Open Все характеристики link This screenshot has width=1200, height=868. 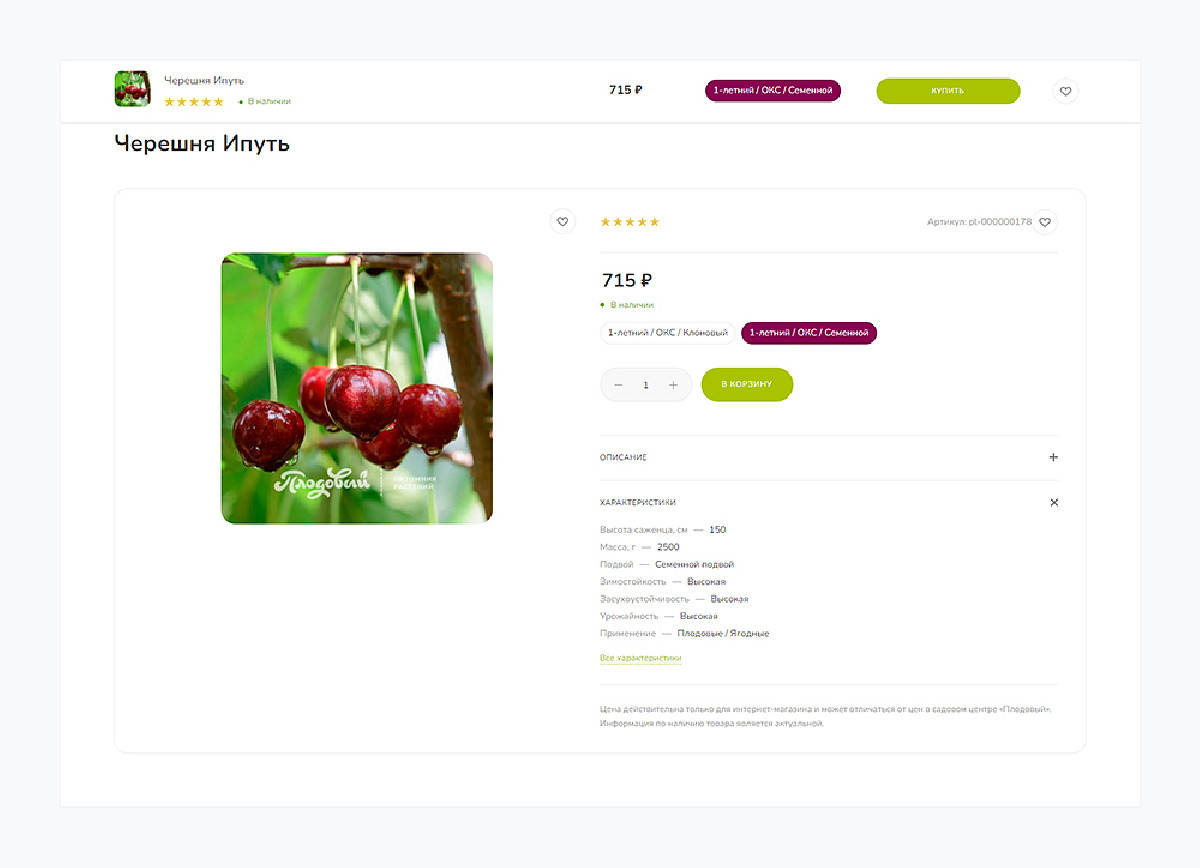(x=640, y=658)
